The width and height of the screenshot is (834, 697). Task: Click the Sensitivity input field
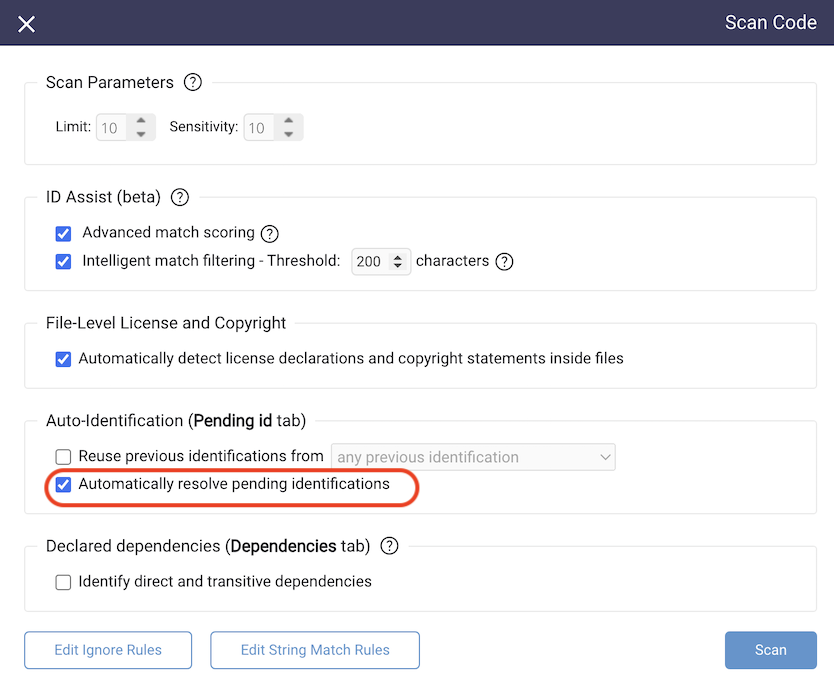pyautogui.click(x=259, y=128)
